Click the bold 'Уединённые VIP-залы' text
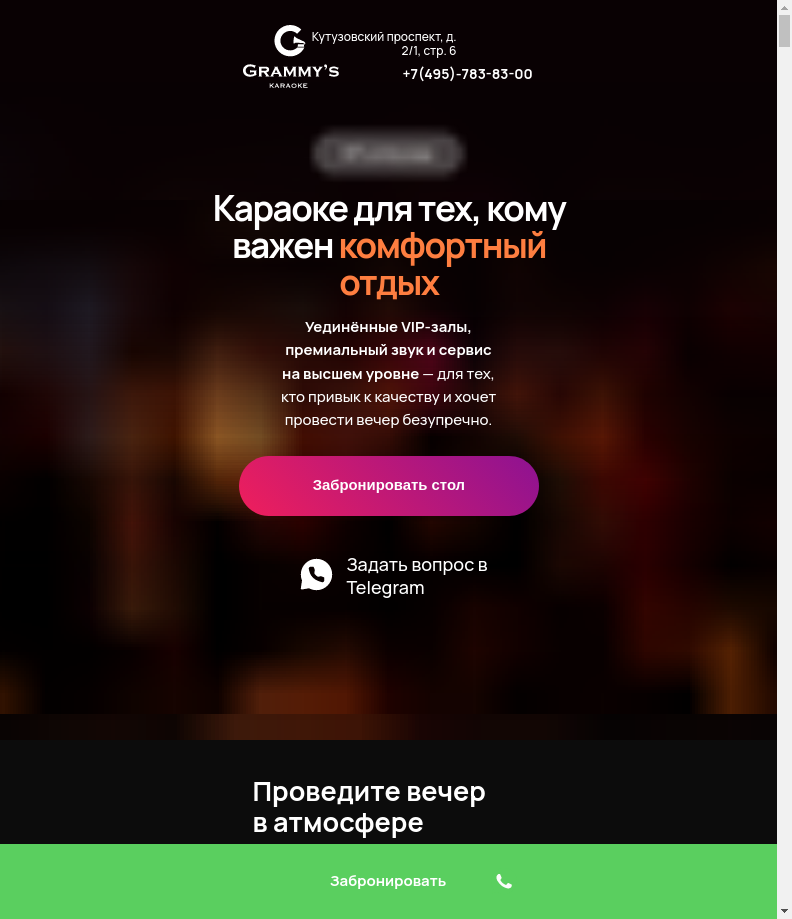The height and width of the screenshot is (919, 792). click(388, 326)
